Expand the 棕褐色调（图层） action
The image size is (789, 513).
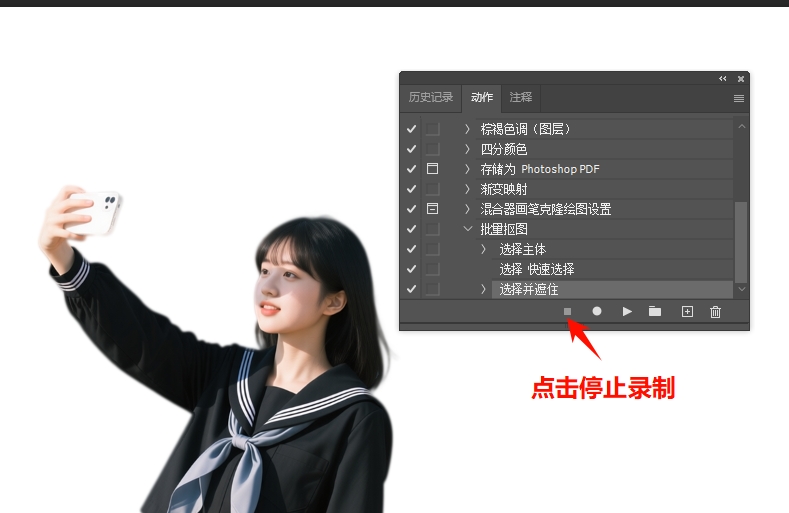coord(467,129)
